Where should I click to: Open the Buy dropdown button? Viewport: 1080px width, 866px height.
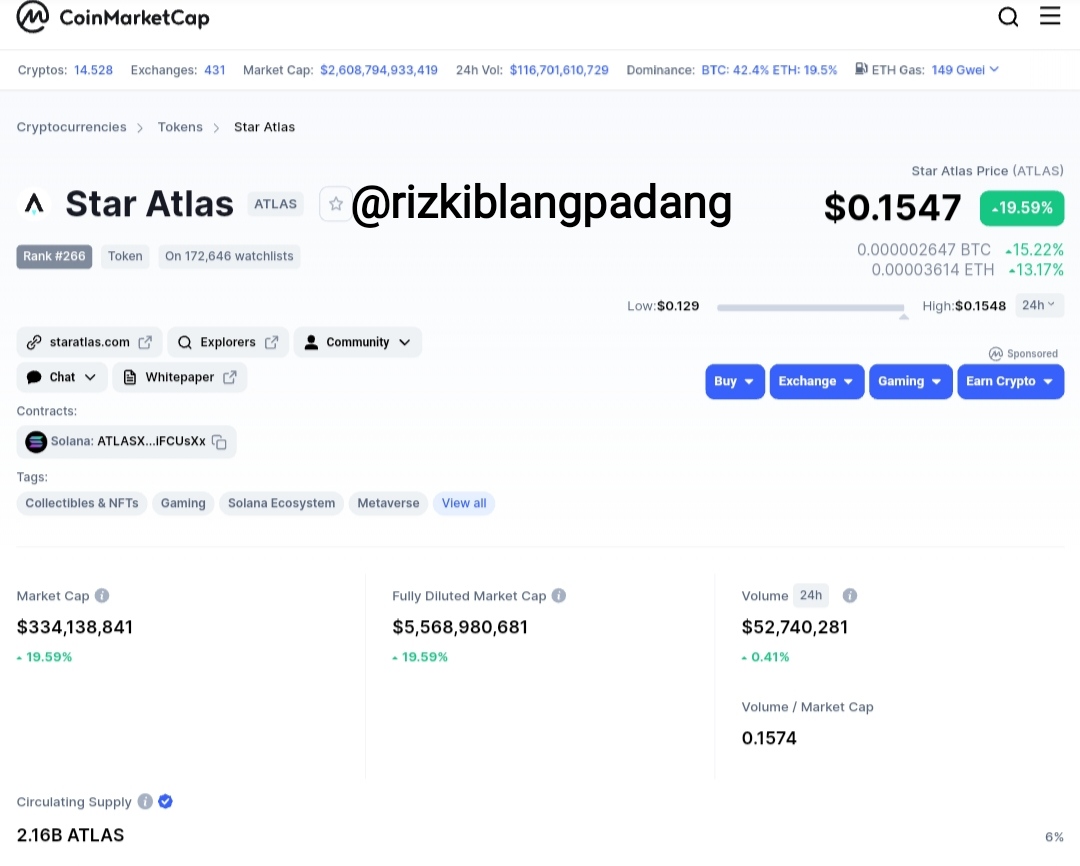734,381
